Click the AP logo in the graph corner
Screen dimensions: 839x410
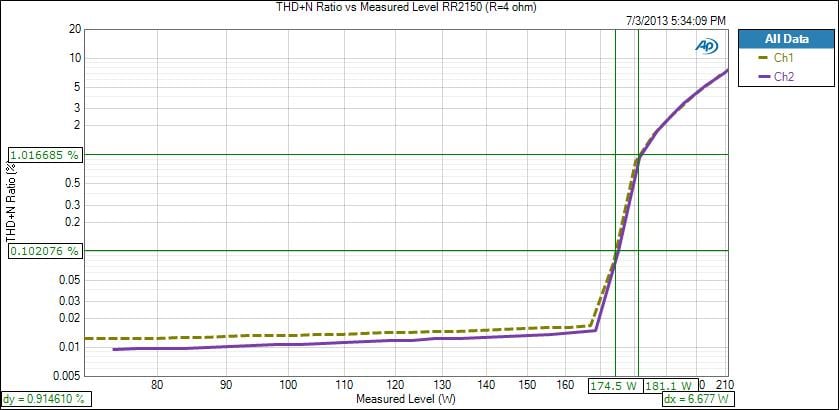[706, 46]
